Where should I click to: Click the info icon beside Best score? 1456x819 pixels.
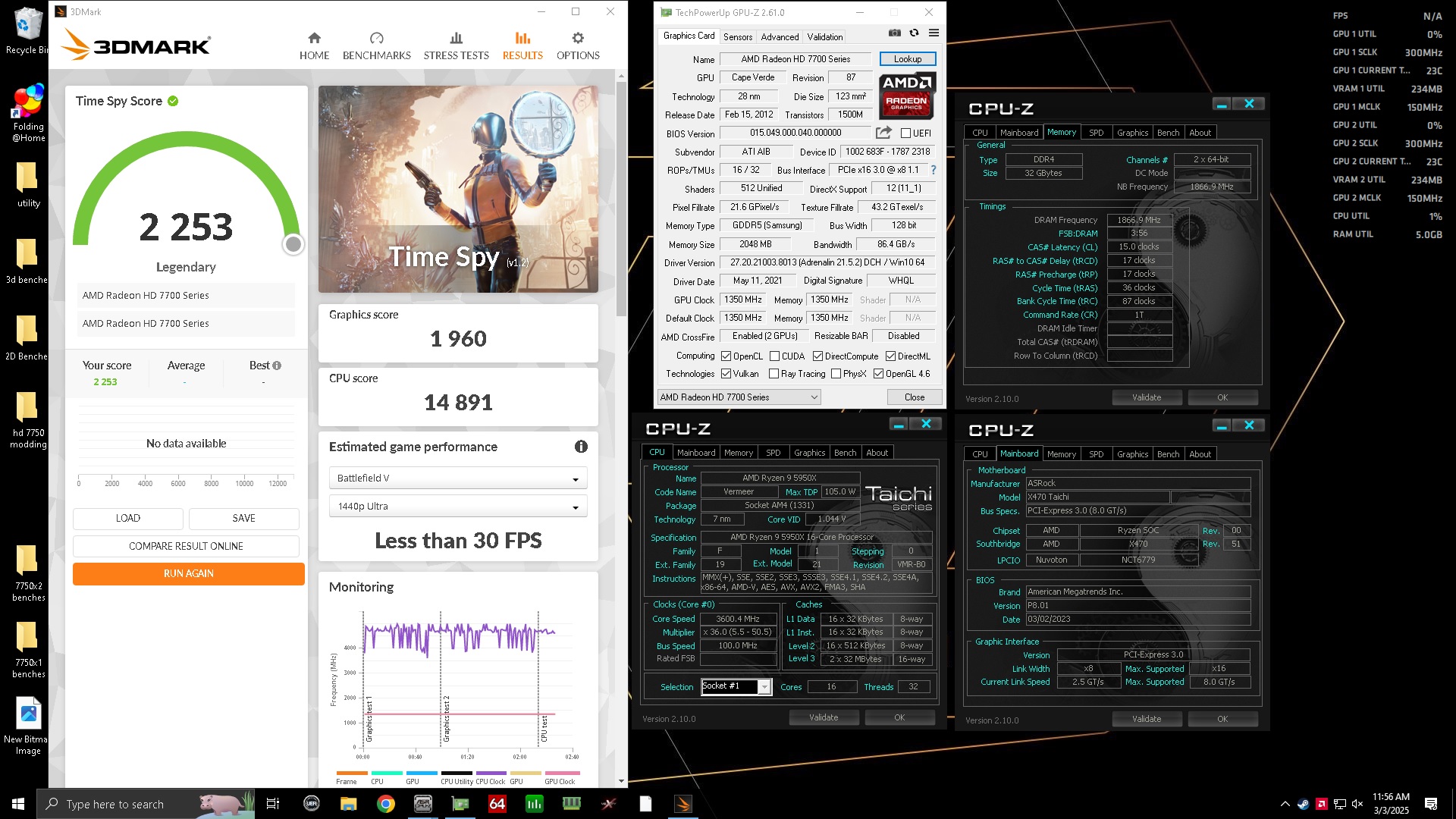pos(277,366)
